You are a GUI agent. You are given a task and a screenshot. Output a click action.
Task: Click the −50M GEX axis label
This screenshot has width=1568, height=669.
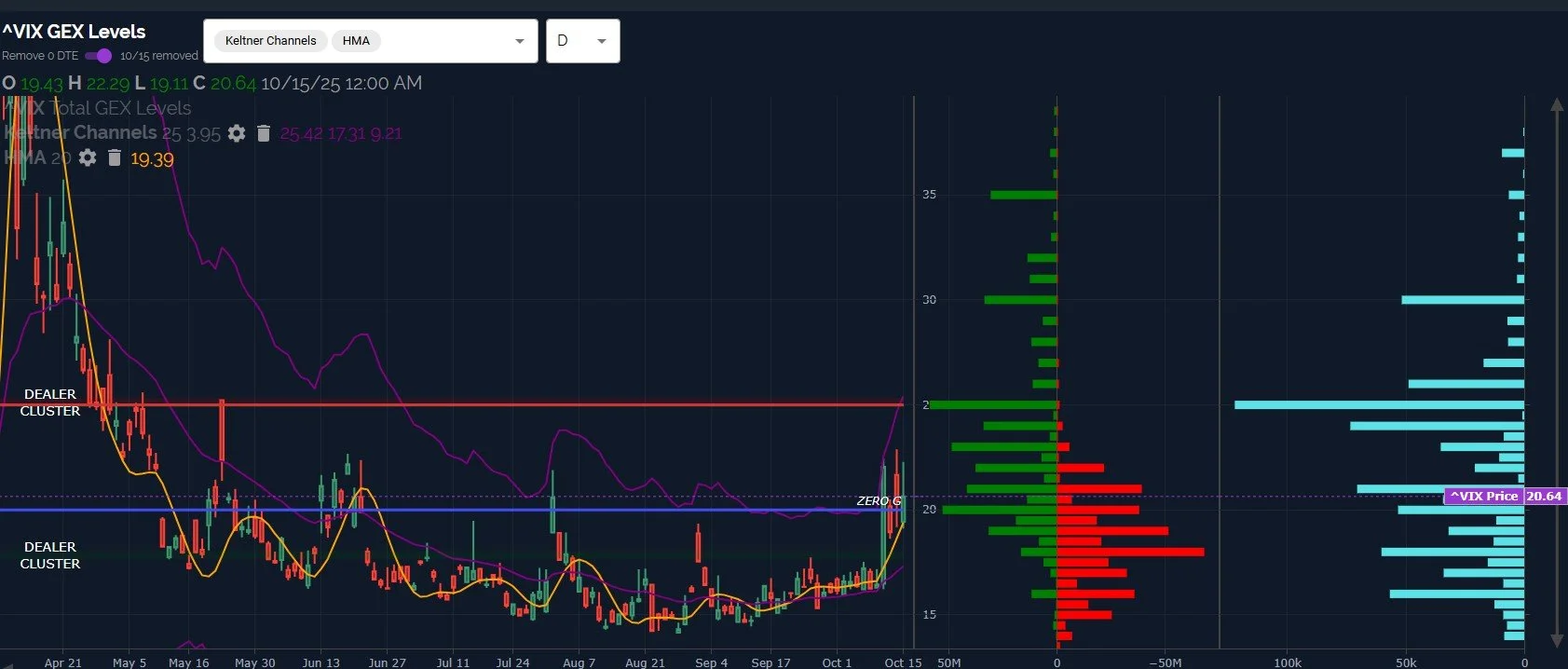pyautogui.click(x=1165, y=662)
